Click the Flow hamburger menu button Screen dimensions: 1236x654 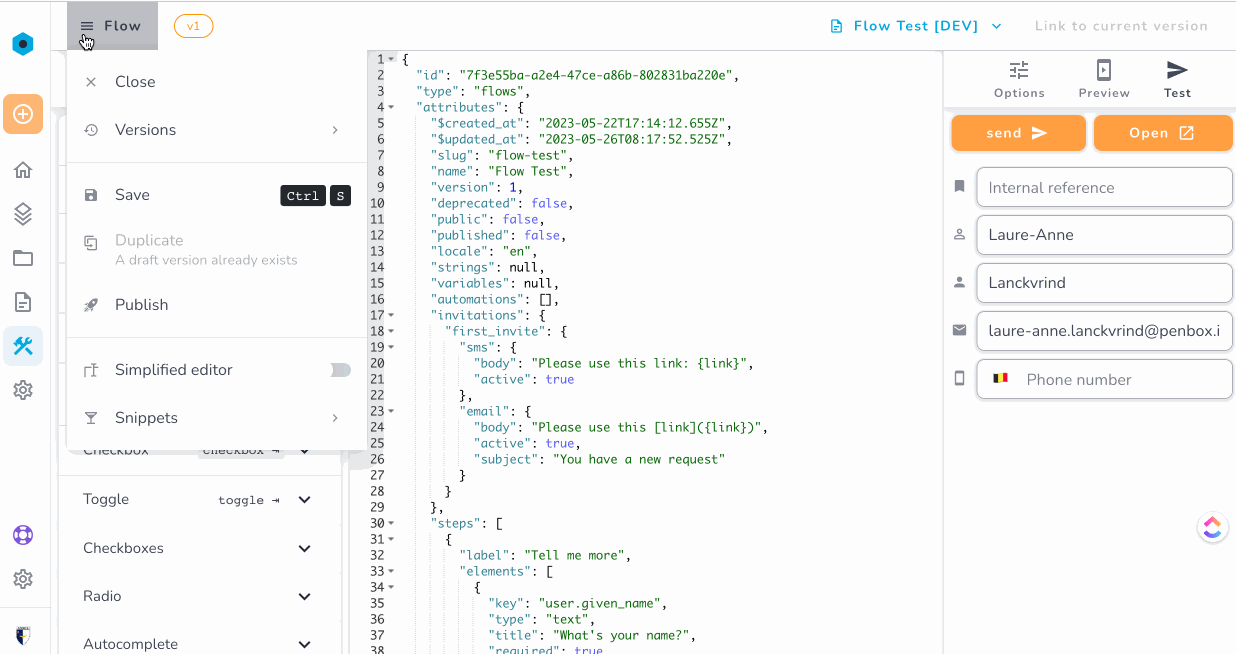point(112,26)
